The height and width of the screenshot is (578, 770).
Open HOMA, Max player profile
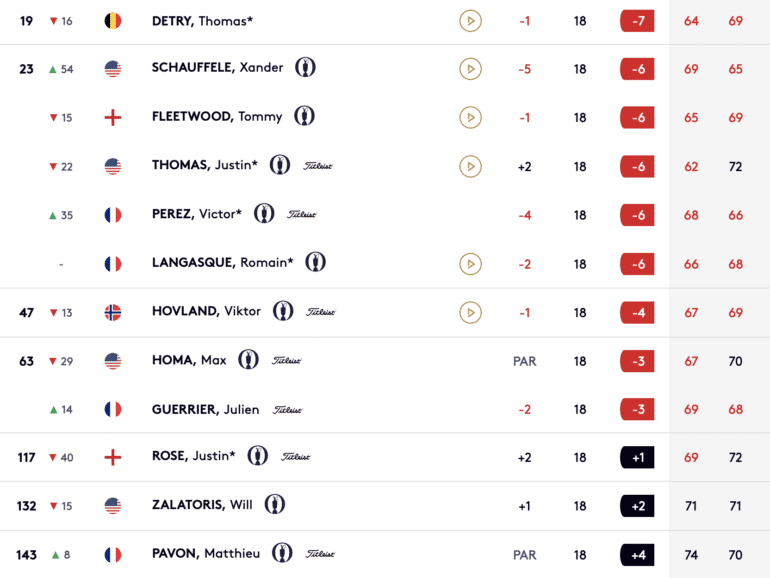click(x=189, y=360)
